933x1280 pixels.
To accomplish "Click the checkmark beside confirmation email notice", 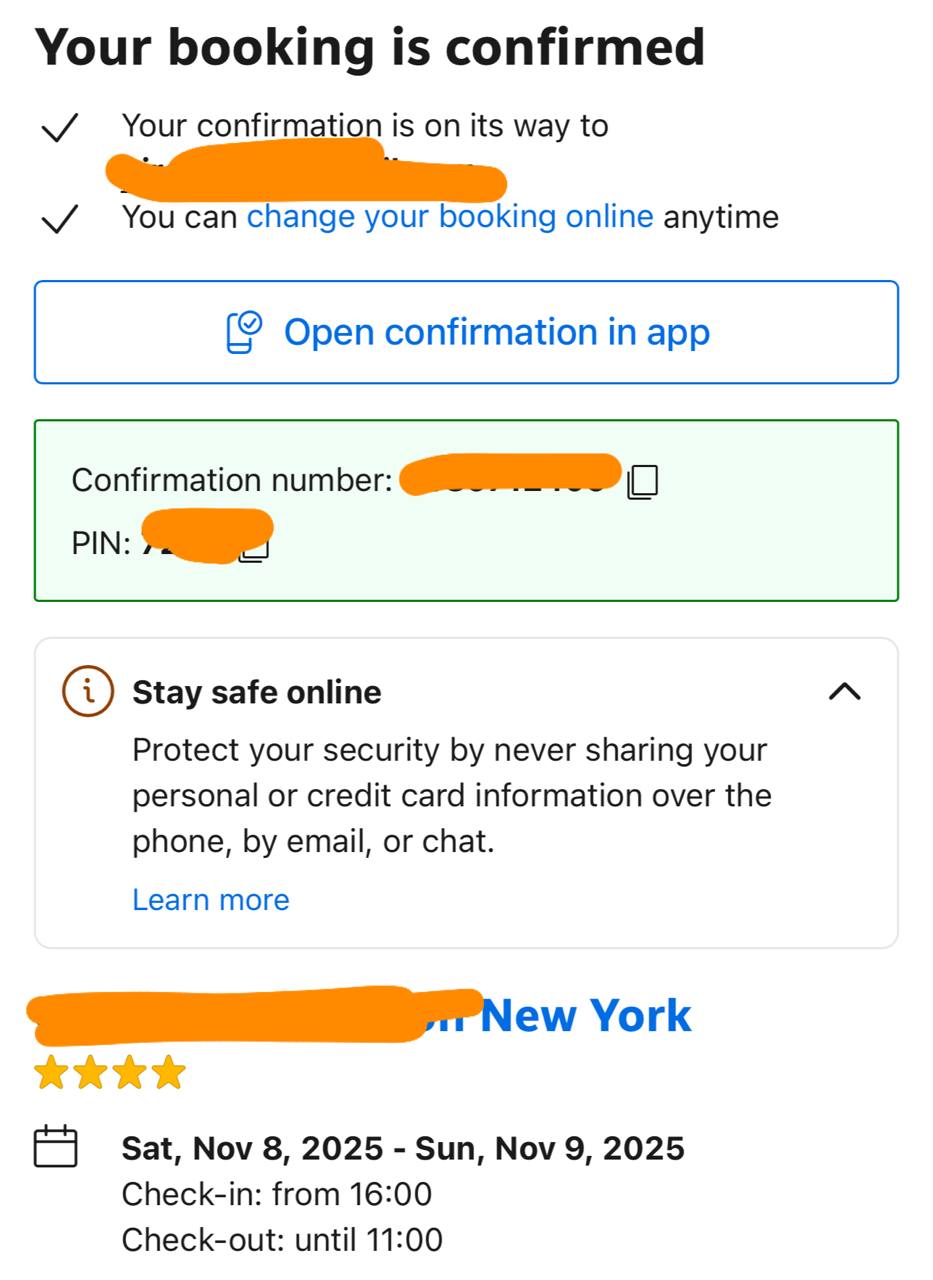I will pyautogui.click(x=60, y=128).
